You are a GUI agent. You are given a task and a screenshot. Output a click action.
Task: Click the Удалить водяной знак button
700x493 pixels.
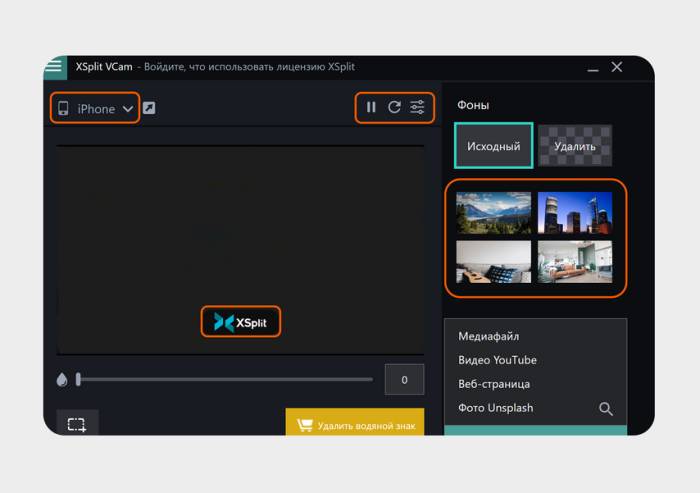coord(354,424)
